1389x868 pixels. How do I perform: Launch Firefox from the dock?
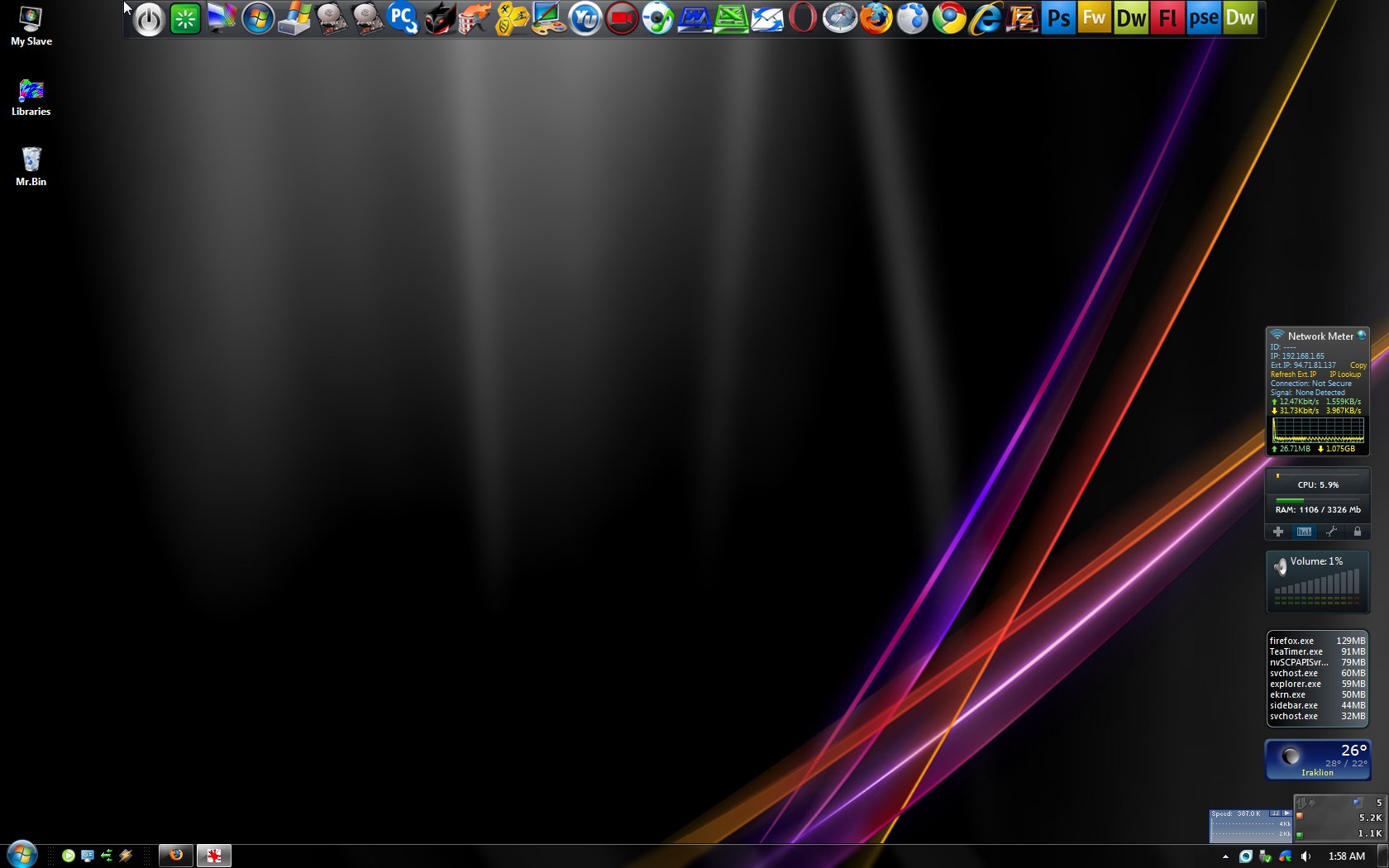pyautogui.click(x=876, y=19)
